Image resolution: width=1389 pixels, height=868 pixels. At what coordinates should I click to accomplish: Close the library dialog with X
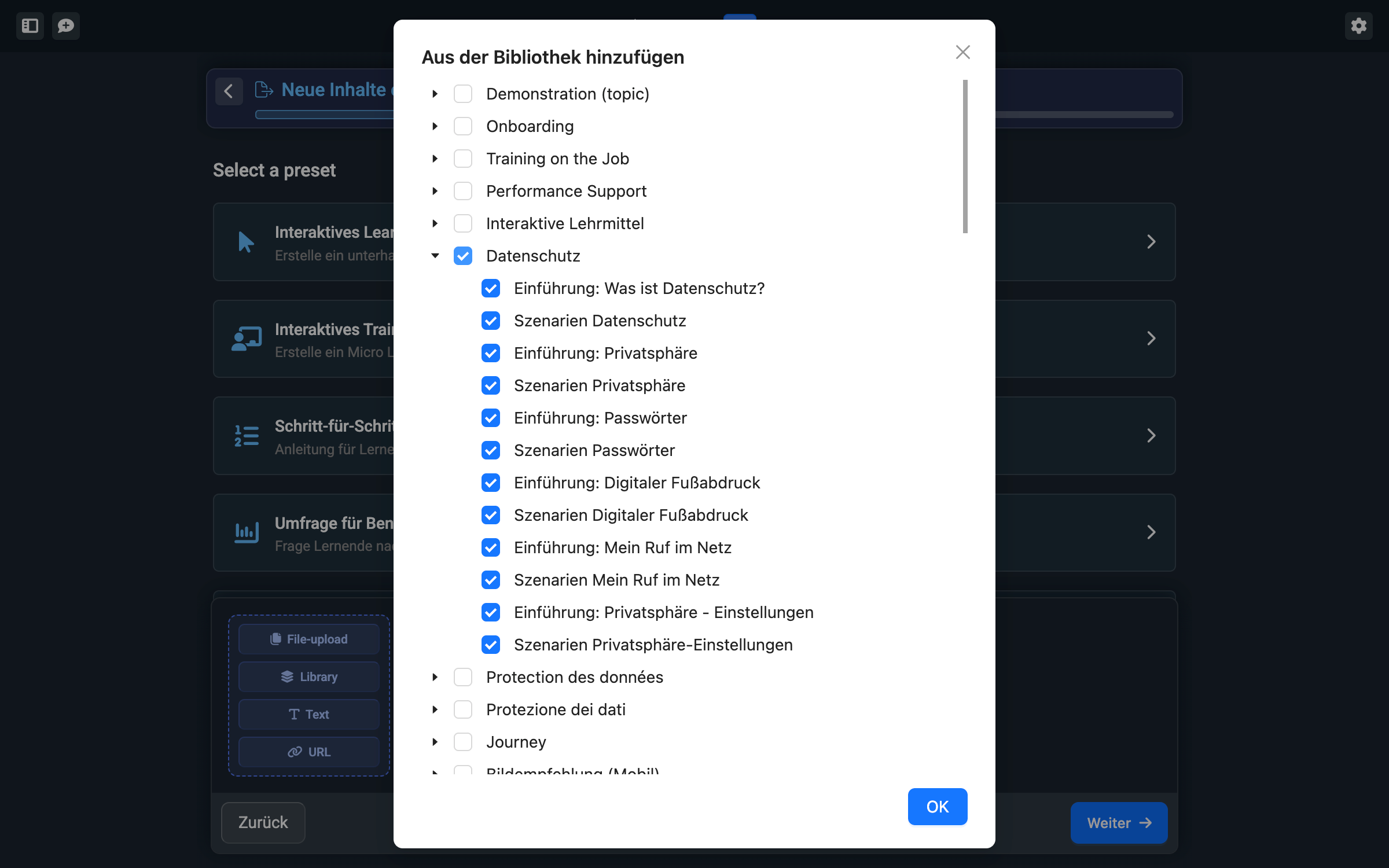[x=962, y=52]
